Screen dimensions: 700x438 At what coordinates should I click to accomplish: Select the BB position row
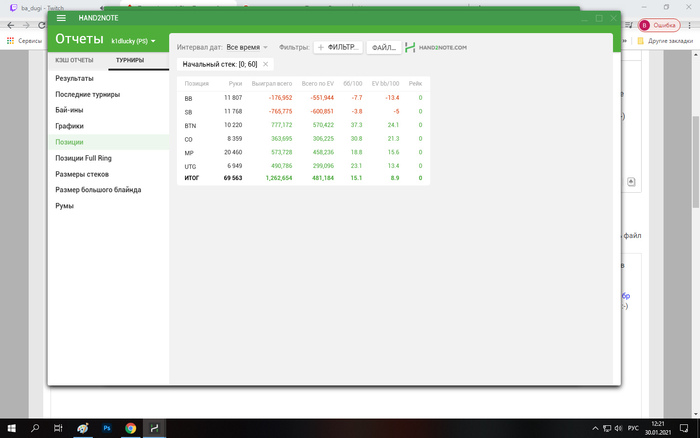click(x=303, y=98)
